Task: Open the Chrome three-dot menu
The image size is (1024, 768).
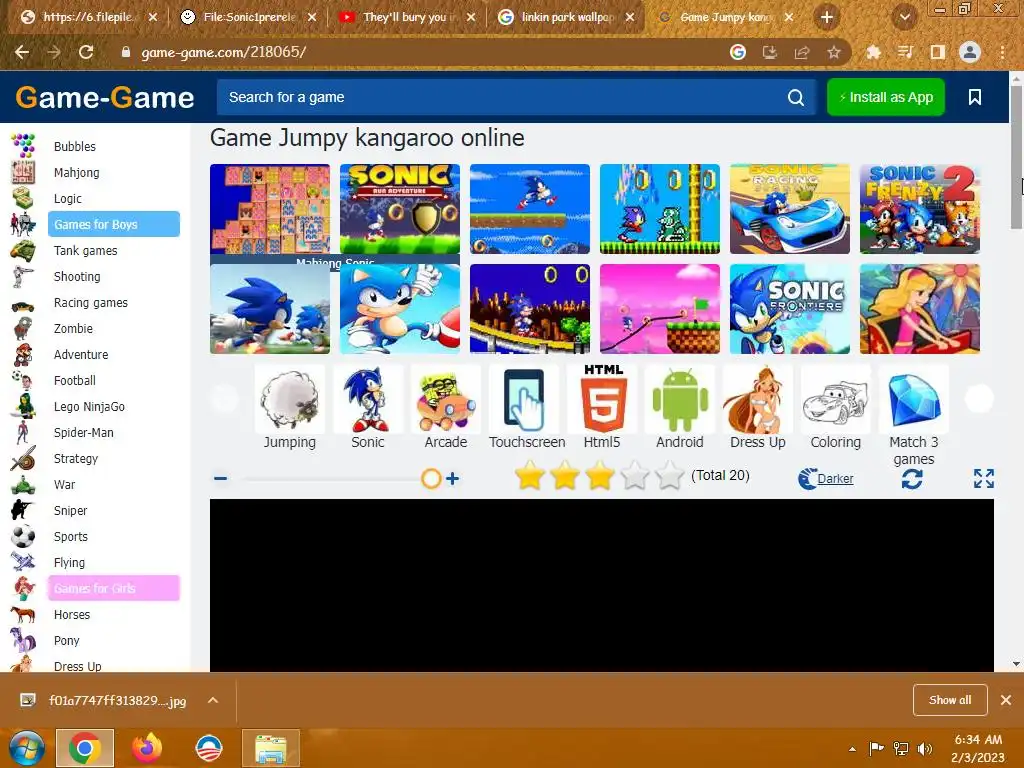Action: 1002,52
